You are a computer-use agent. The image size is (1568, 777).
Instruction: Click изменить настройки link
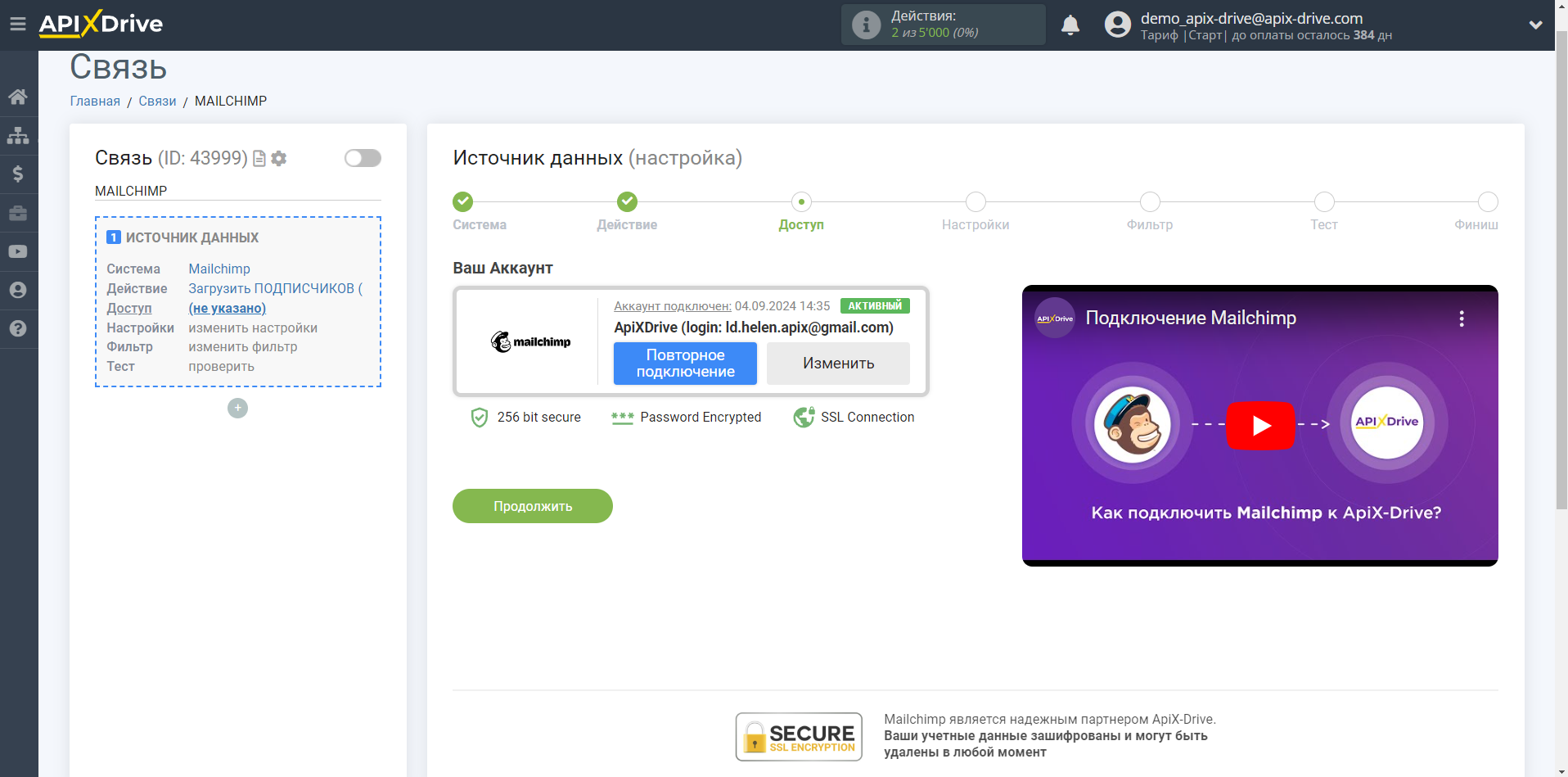point(253,328)
